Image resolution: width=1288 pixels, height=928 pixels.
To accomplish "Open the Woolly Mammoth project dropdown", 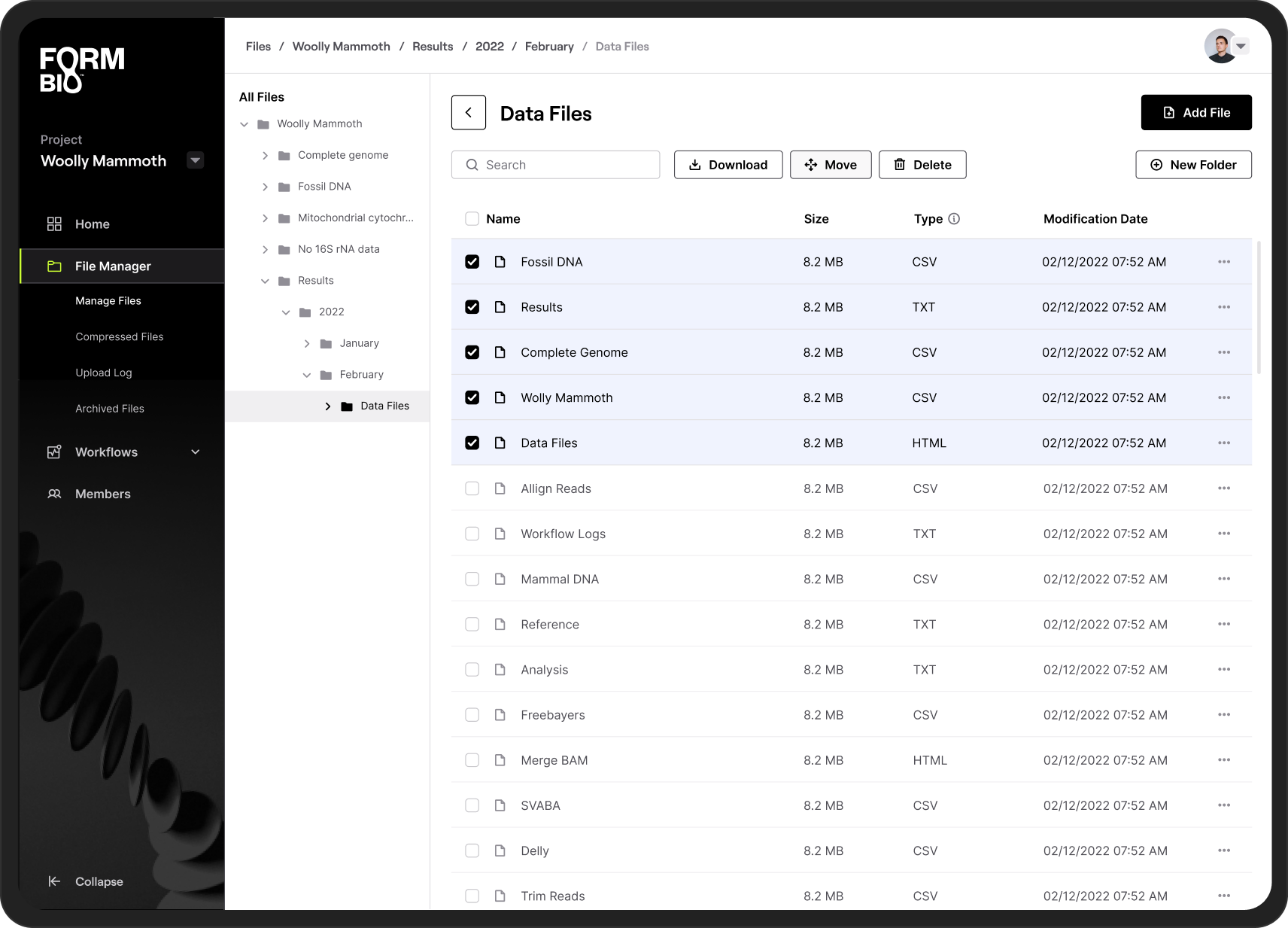I will coord(195,160).
